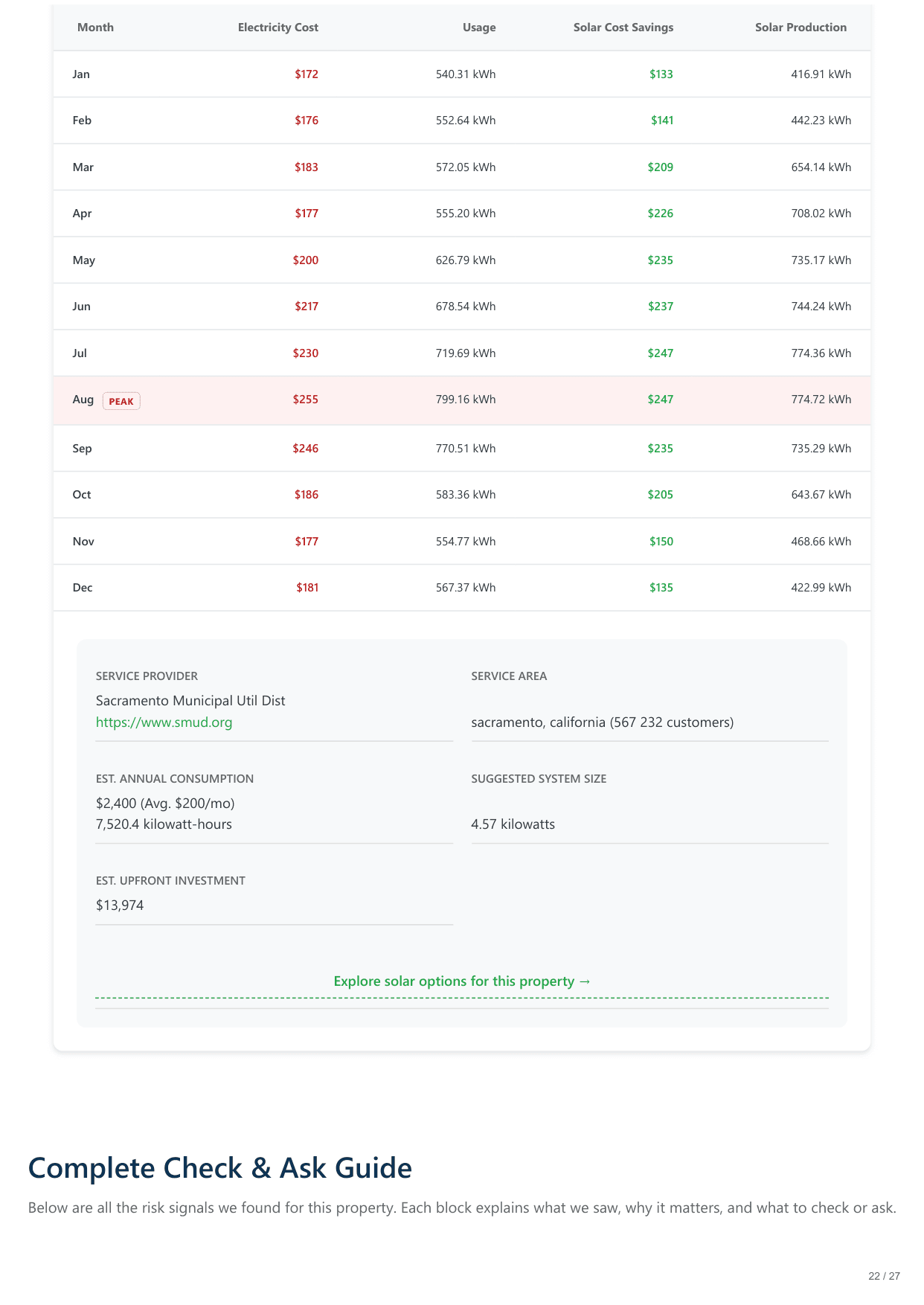Click the Jul solar savings value $247
This screenshot has width=924, height=1305.
pyautogui.click(x=660, y=353)
